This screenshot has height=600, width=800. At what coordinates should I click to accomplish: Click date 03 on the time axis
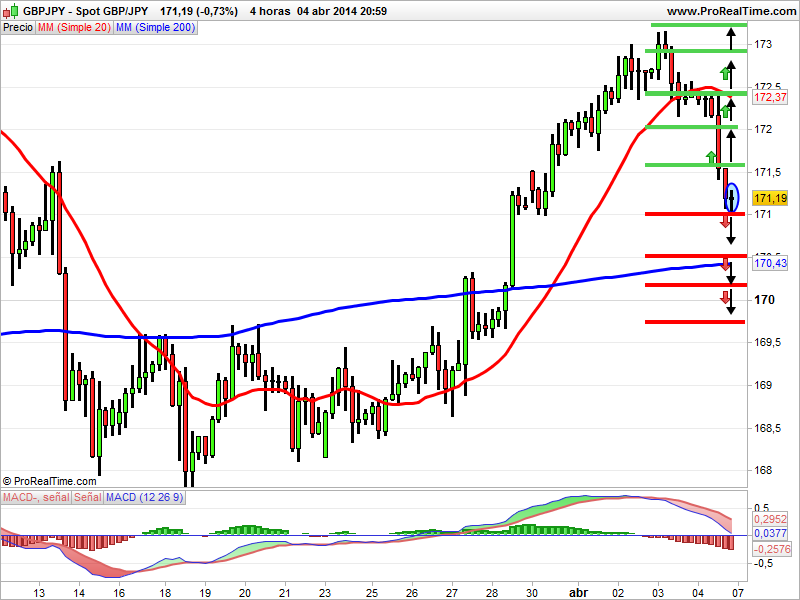[x=658, y=593]
